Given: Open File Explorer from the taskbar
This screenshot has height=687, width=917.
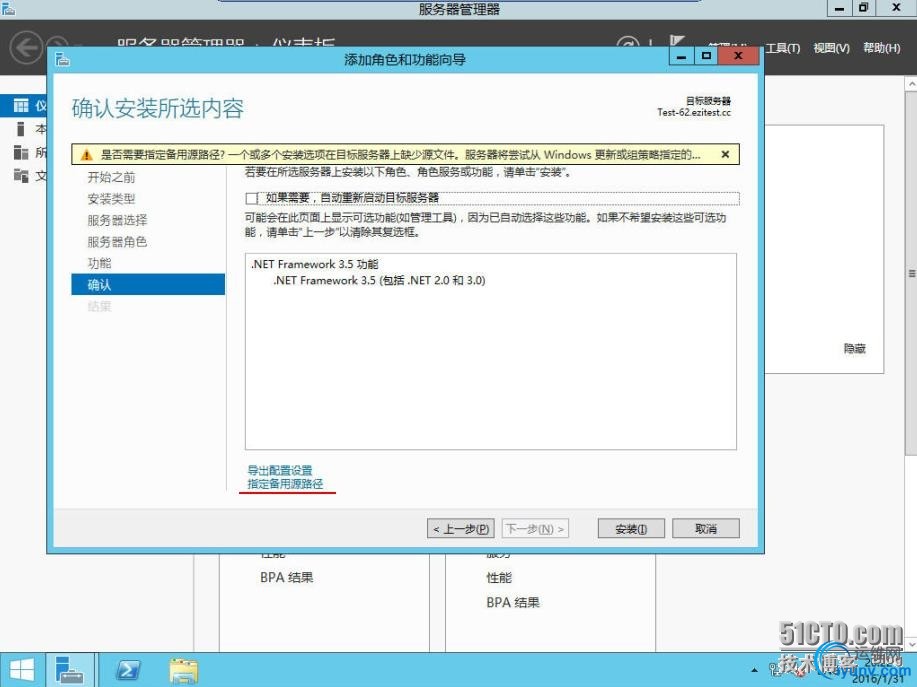Looking at the screenshot, I should coord(184,670).
